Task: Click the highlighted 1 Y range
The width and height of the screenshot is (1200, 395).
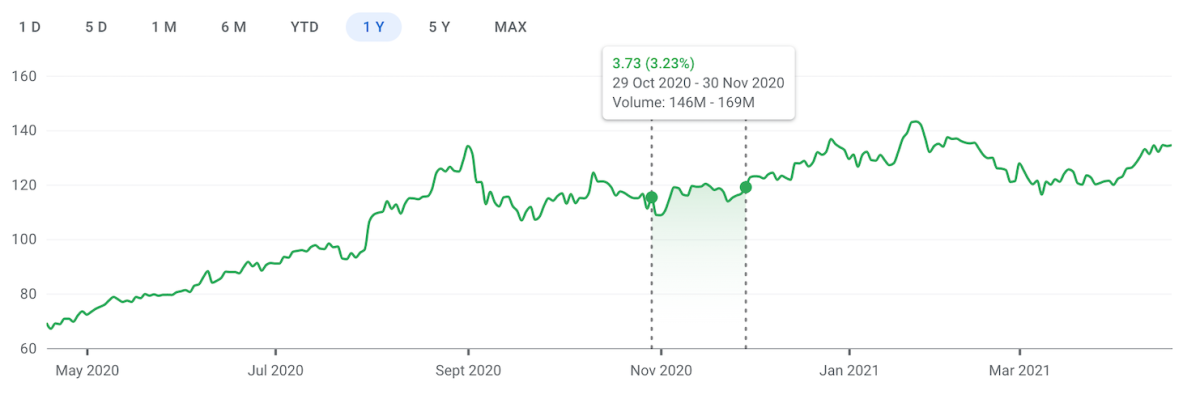Action: tap(374, 27)
